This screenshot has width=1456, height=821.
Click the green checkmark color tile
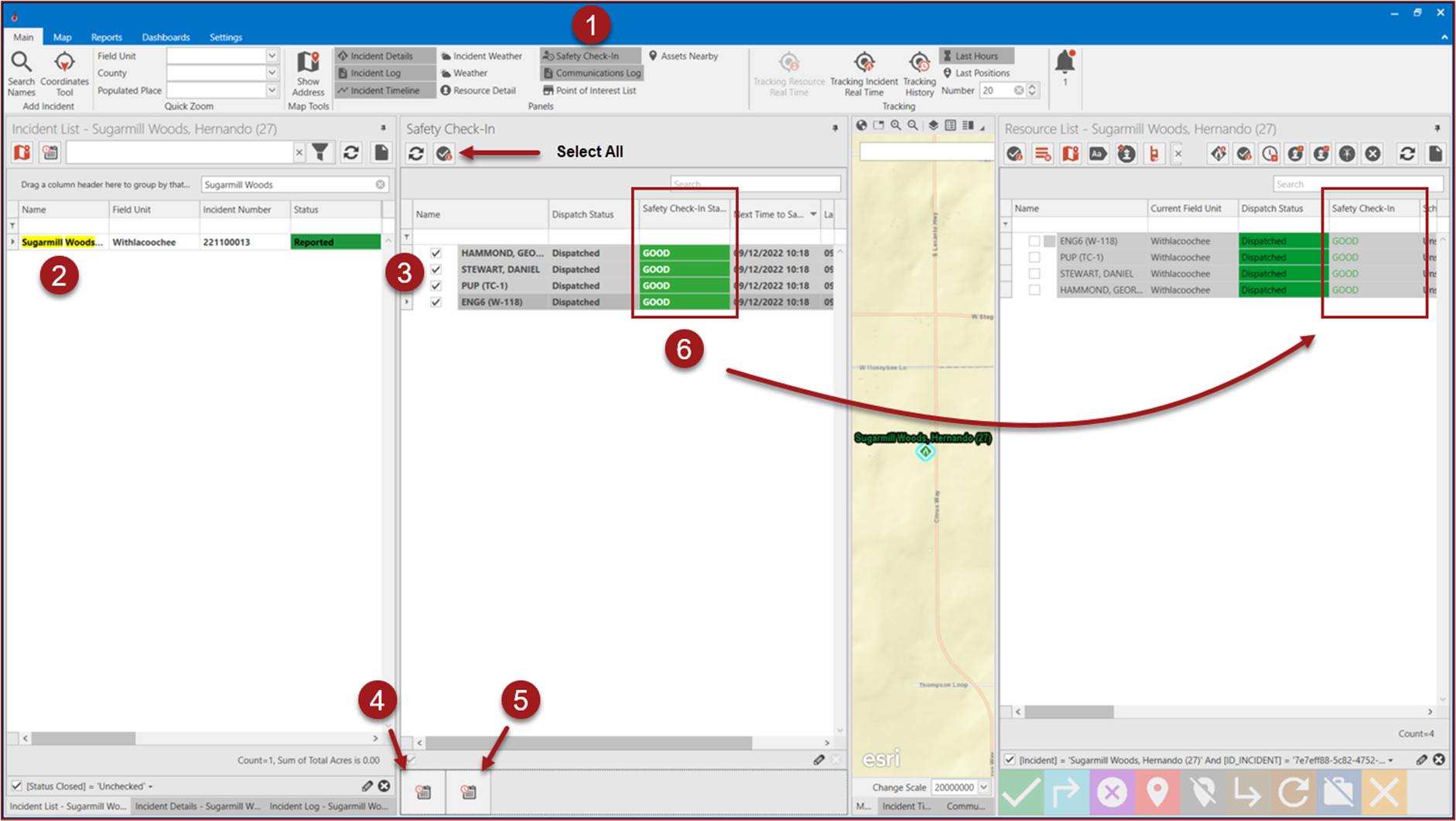tap(1021, 792)
